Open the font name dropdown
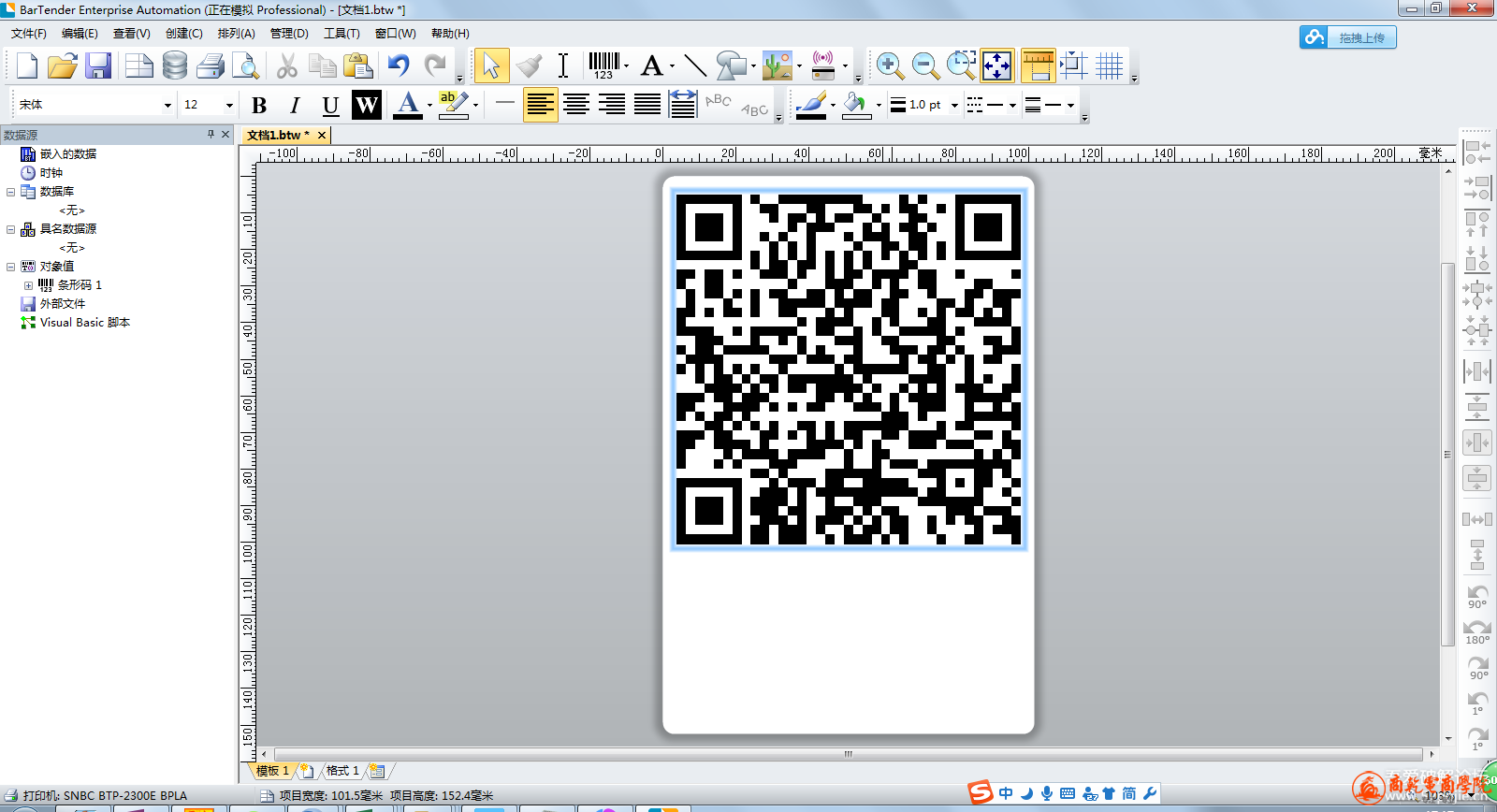 167,105
